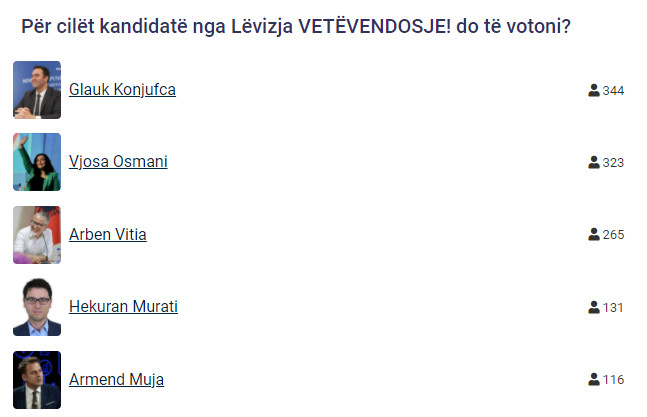Click the voter icon beside 265
This screenshot has height=417, width=647.
click(594, 235)
